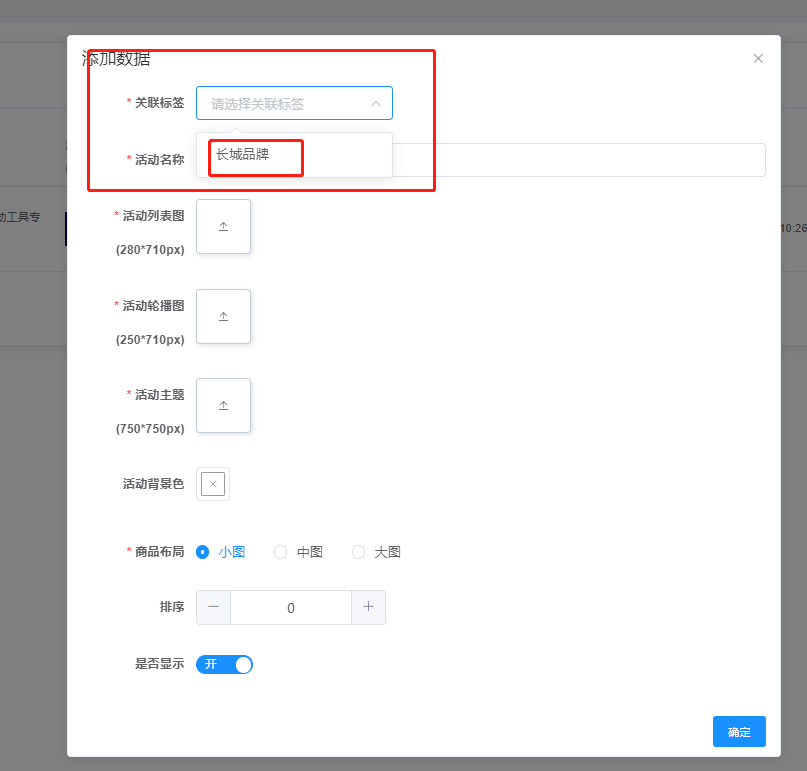The width and height of the screenshot is (807, 771).
Task: Select the 小图 layout radio button
Action: 203,552
